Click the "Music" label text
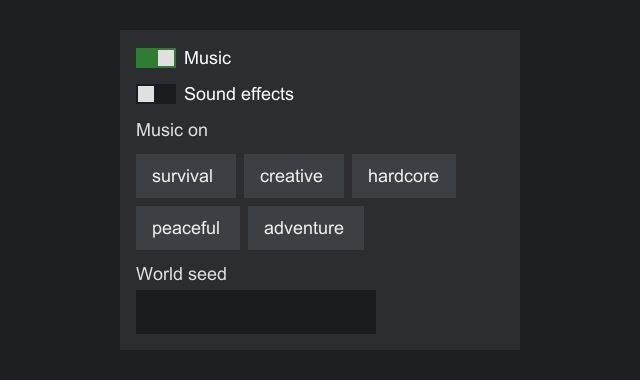640x380 pixels. pyautogui.click(x=207, y=58)
